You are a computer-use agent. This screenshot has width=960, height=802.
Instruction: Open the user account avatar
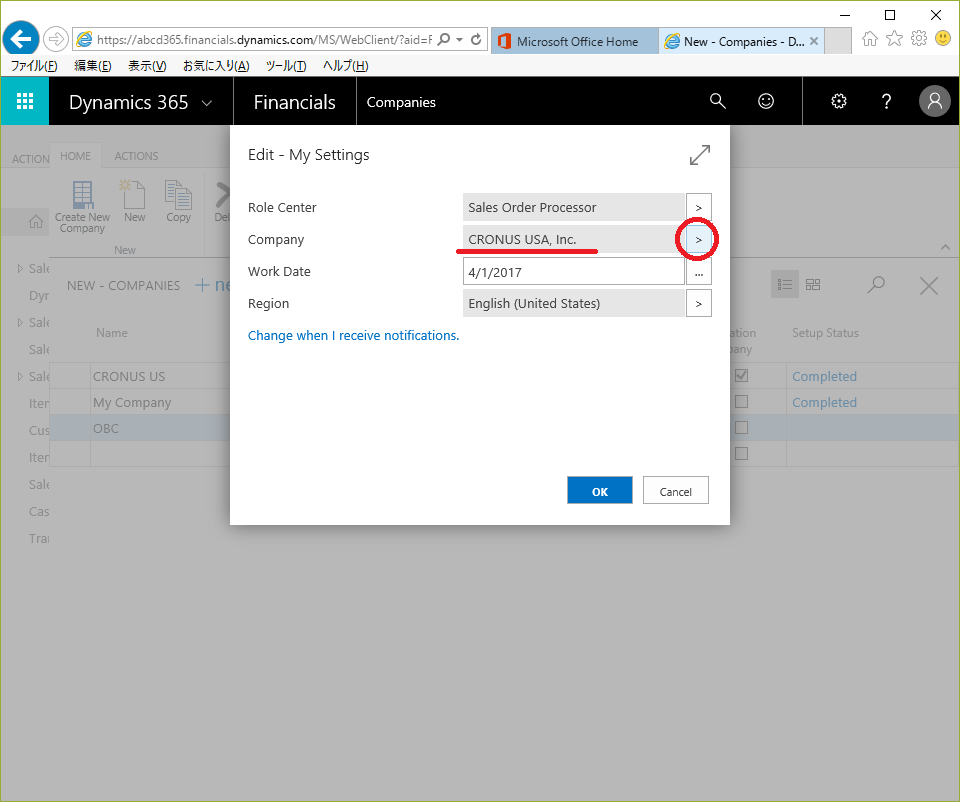tap(934, 101)
